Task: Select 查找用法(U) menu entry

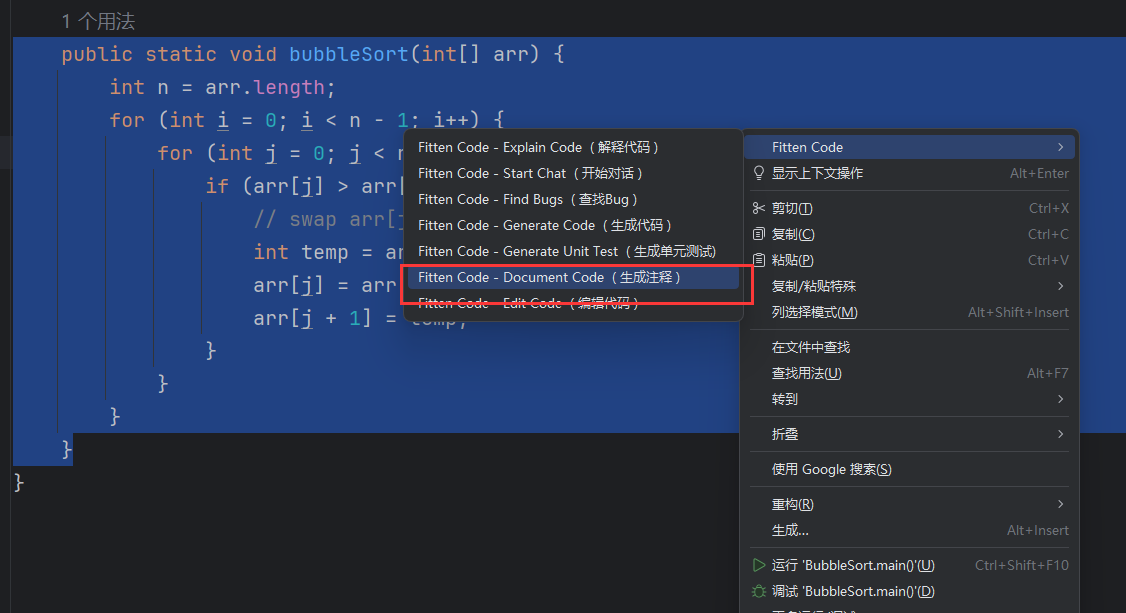Action: (x=909, y=373)
